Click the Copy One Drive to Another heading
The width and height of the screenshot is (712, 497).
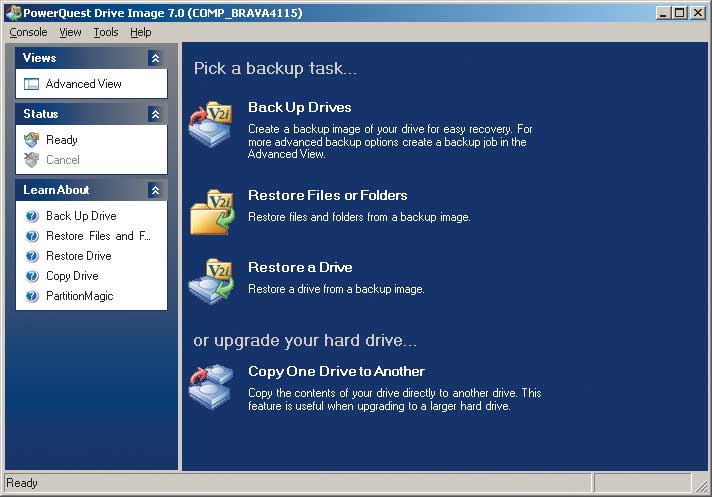coord(336,371)
